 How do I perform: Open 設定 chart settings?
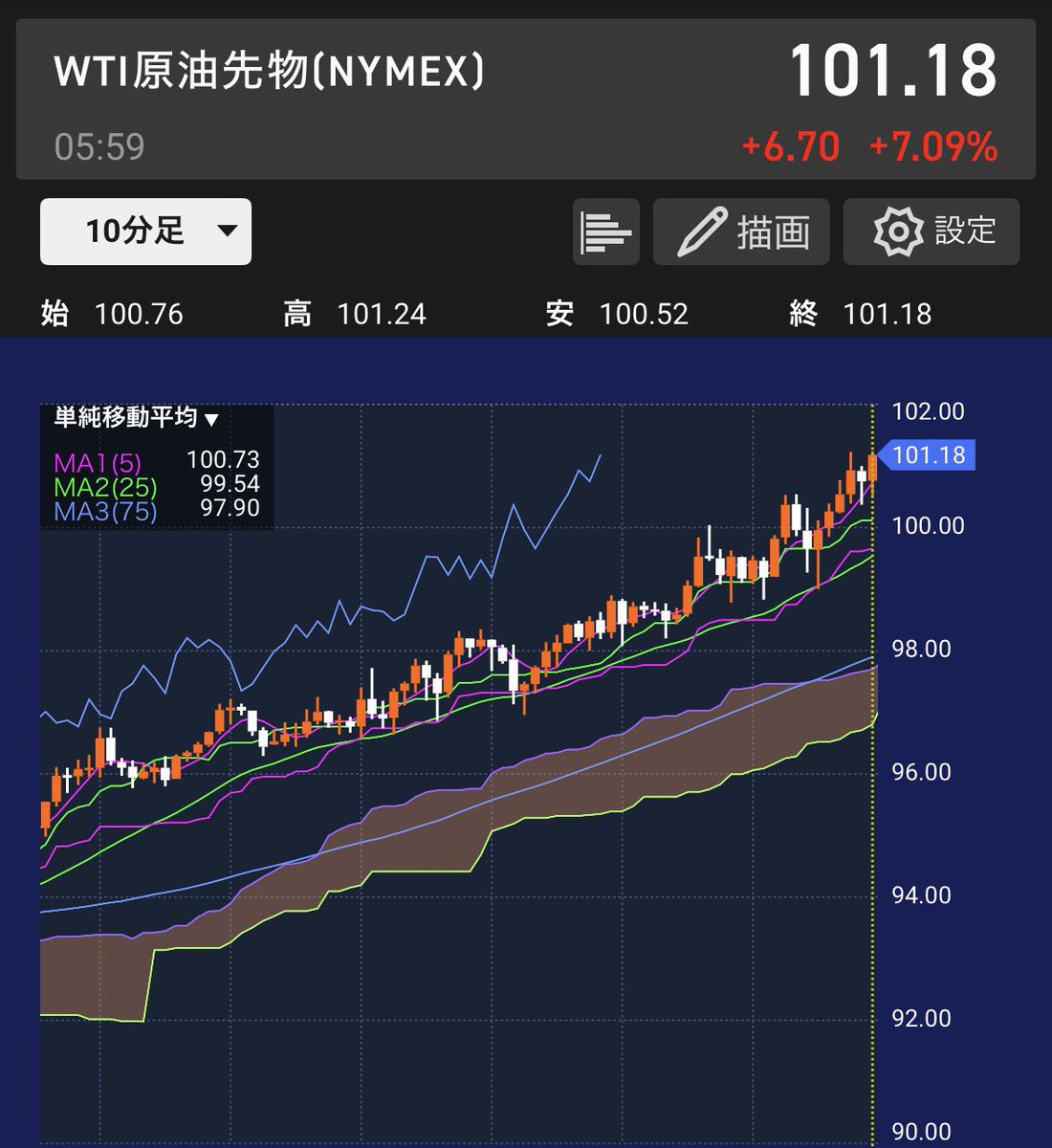pos(931,232)
